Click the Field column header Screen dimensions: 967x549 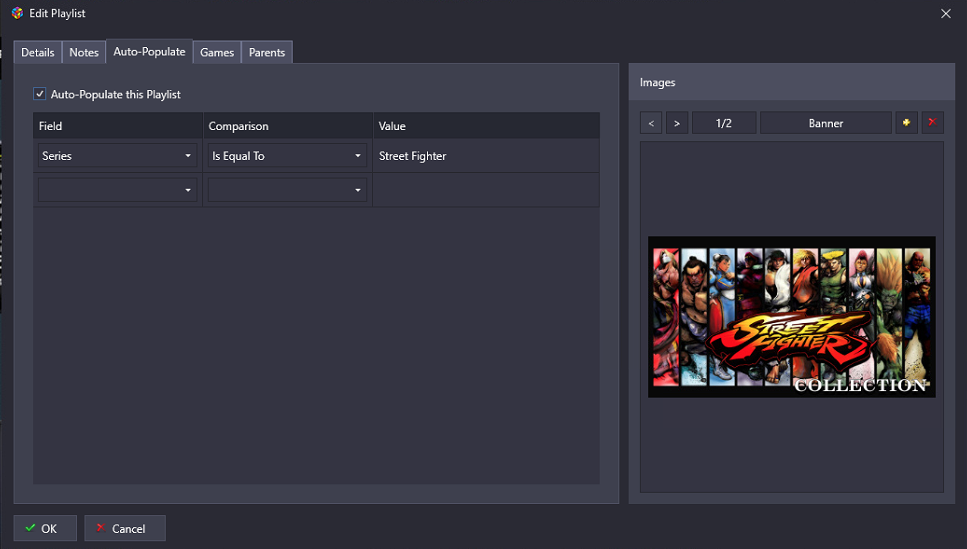click(118, 126)
